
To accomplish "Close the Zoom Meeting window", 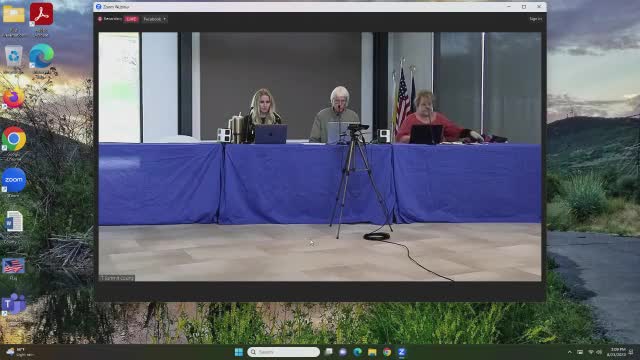I will tap(539, 7).
